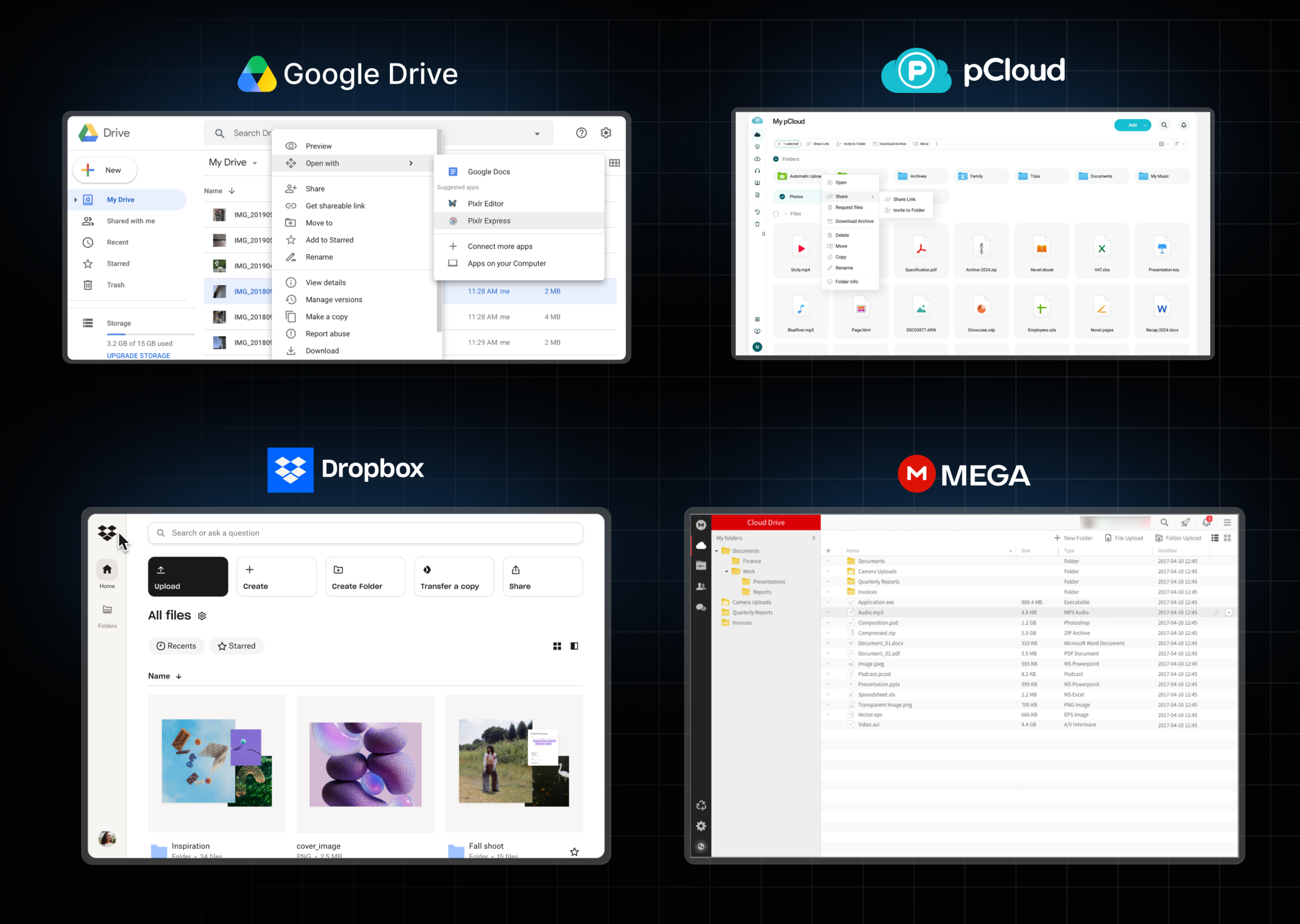
Task: Open pCloud Rewind history sidebar icon
Action: (x=757, y=212)
